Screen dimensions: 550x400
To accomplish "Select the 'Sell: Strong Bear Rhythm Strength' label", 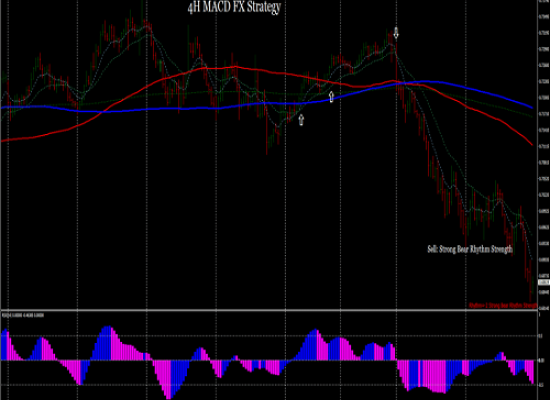I will [x=470, y=249].
